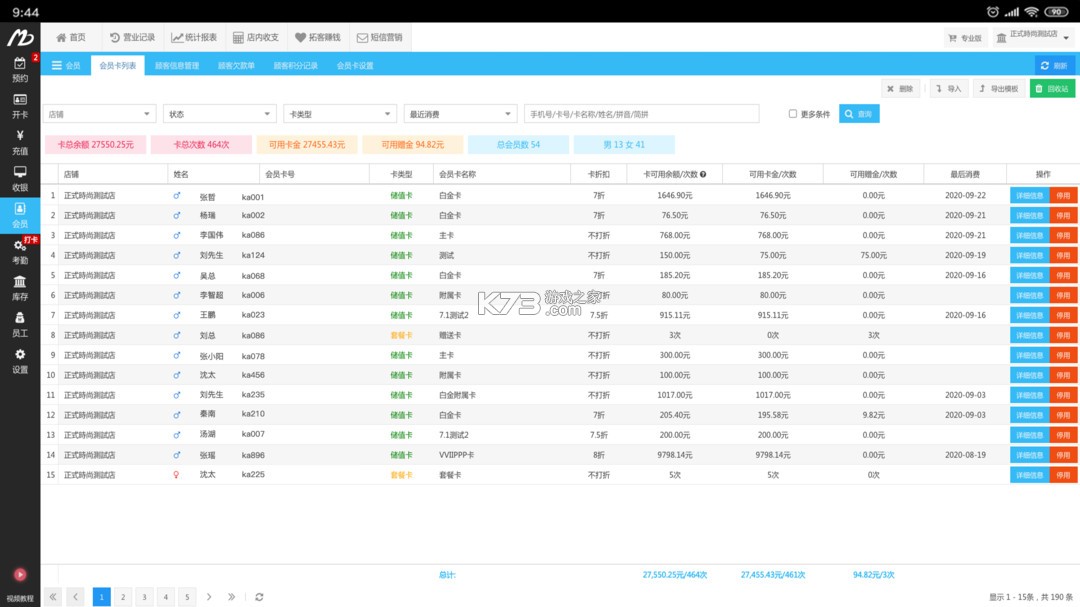Open the 考勤 attendance sidebar icon
This screenshot has height=607, width=1080.
pyautogui.click(x=20, y=252)
